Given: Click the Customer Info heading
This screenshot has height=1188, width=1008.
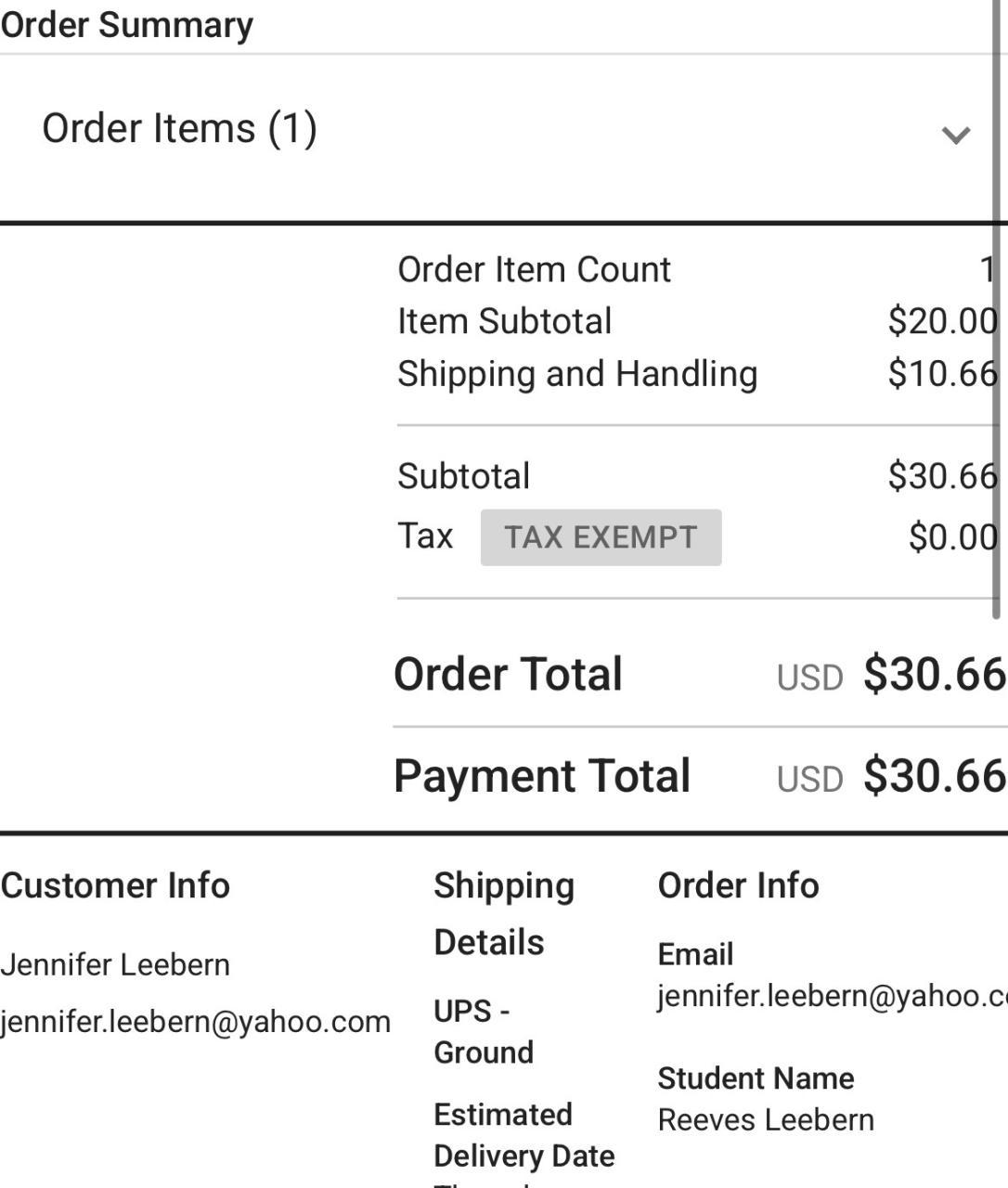Looking at the screenshot, I should tap(115, 885).
